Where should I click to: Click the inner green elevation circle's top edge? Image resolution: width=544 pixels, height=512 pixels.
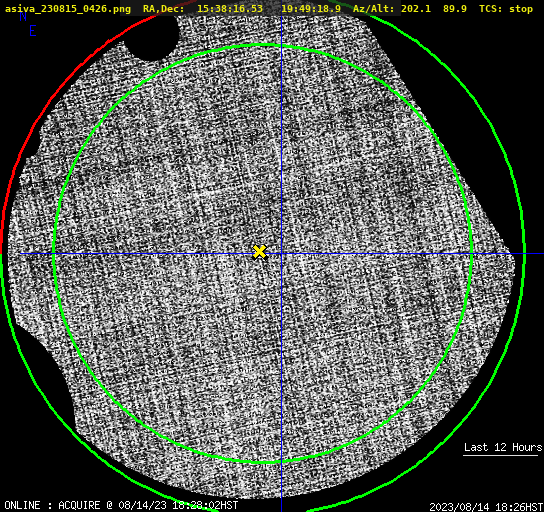point(263,45)
